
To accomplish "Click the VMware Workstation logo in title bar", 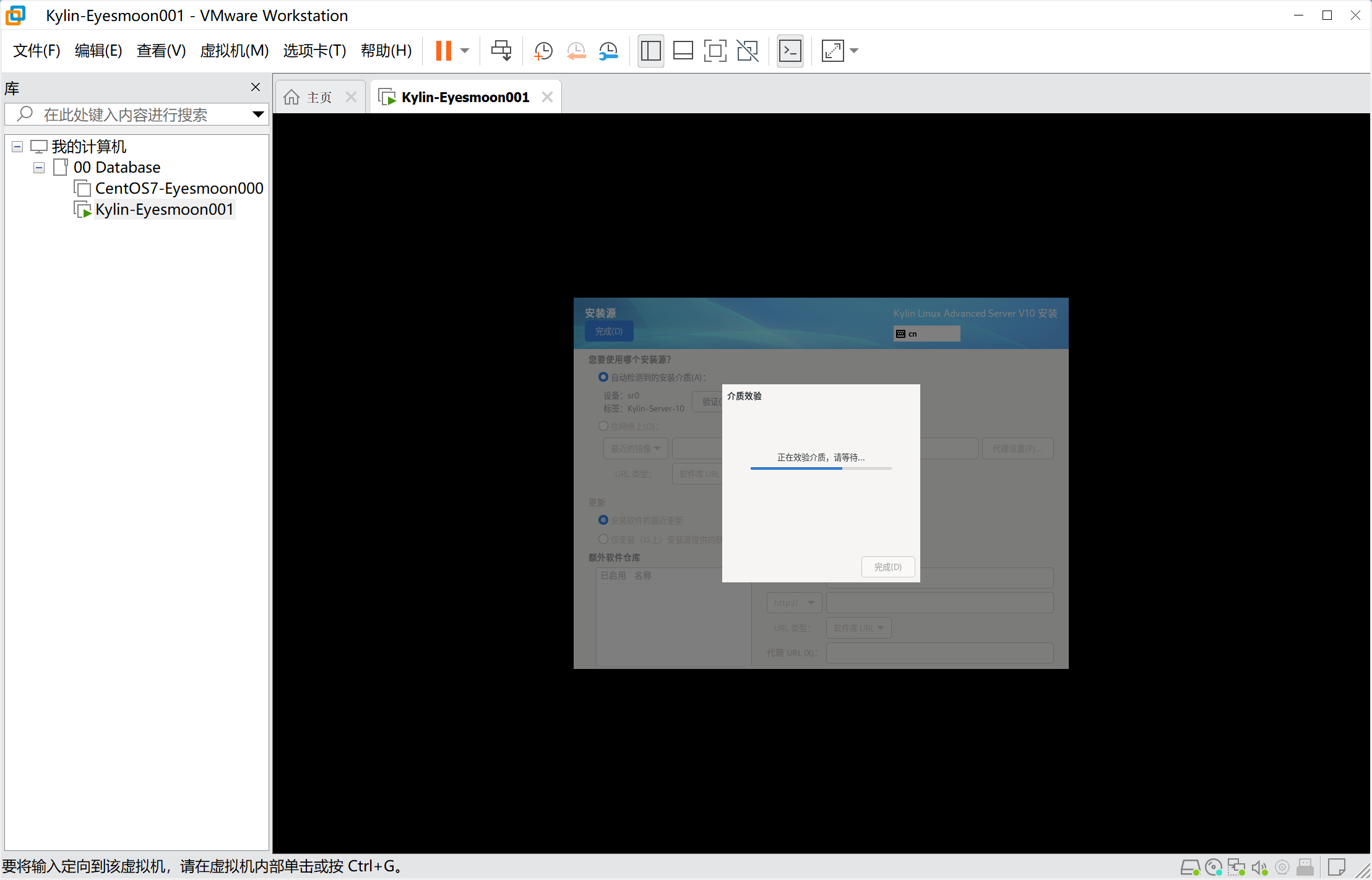I will [x=15, y=15].
